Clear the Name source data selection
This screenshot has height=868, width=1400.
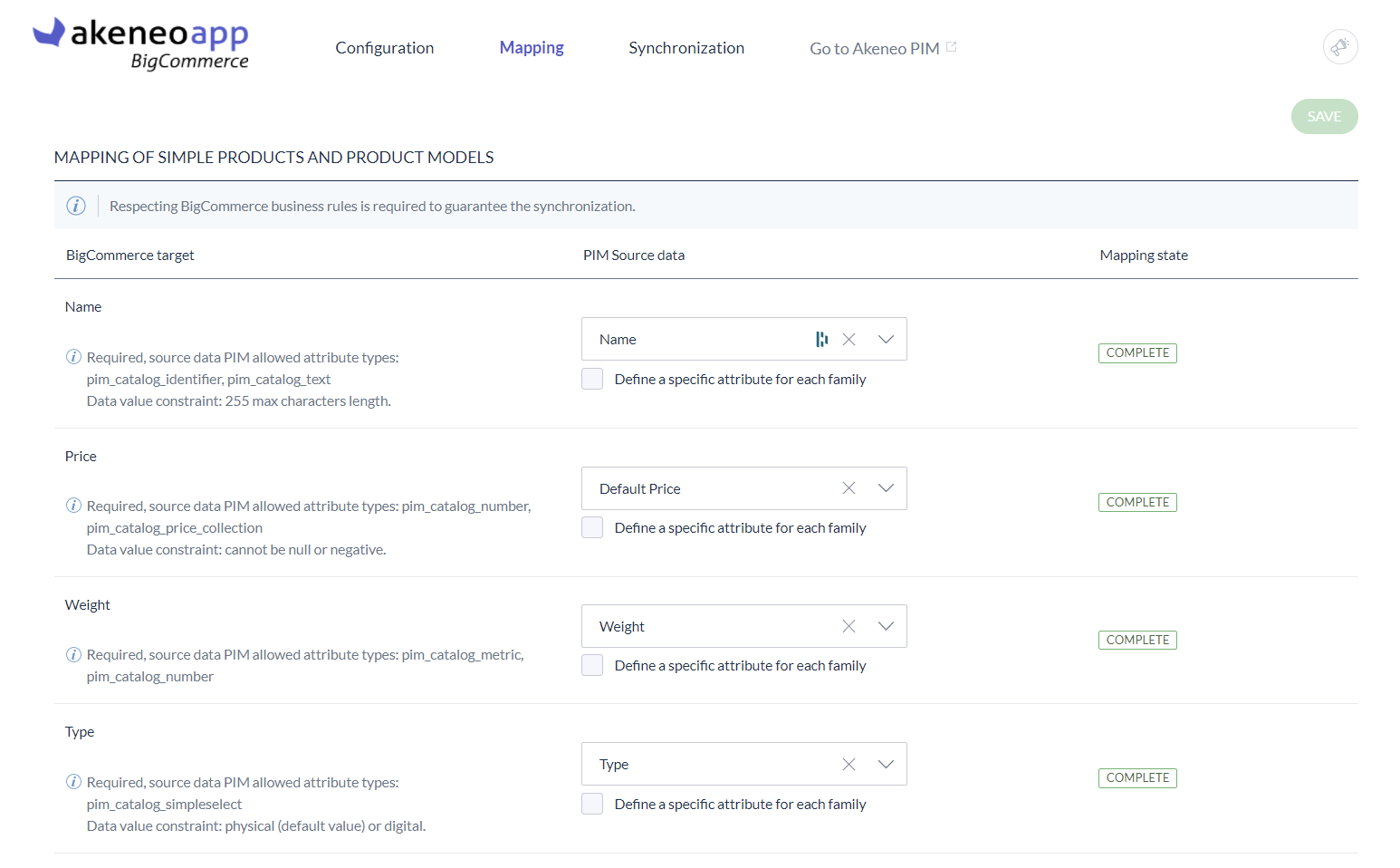pyautogui.click(x=849, y=339)
